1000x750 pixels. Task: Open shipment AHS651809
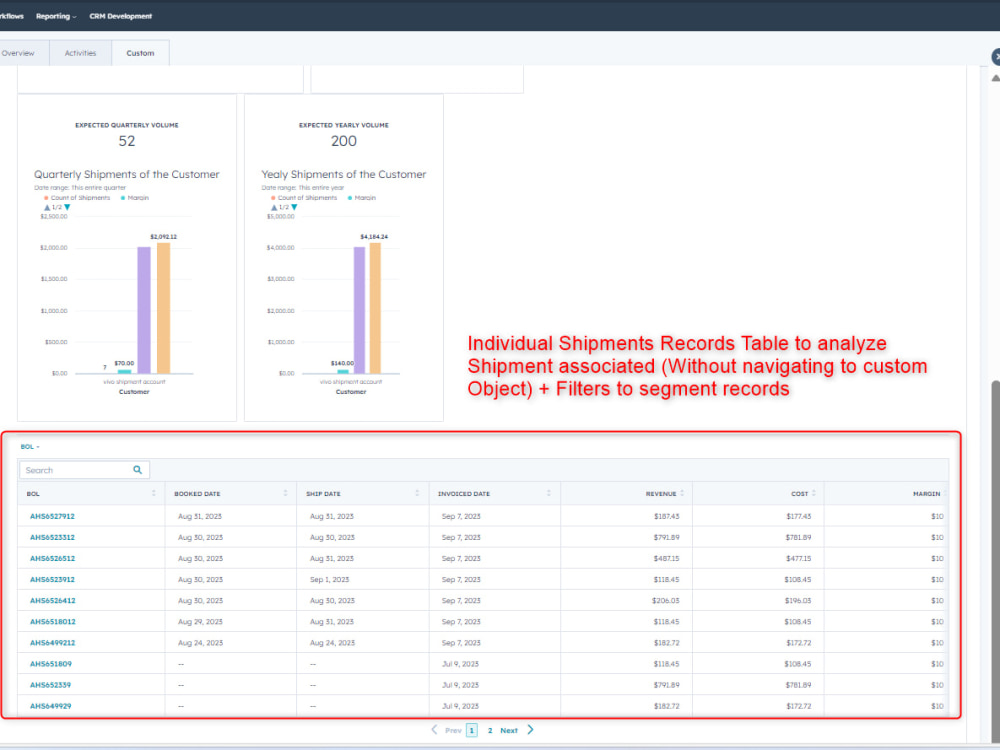51,664
